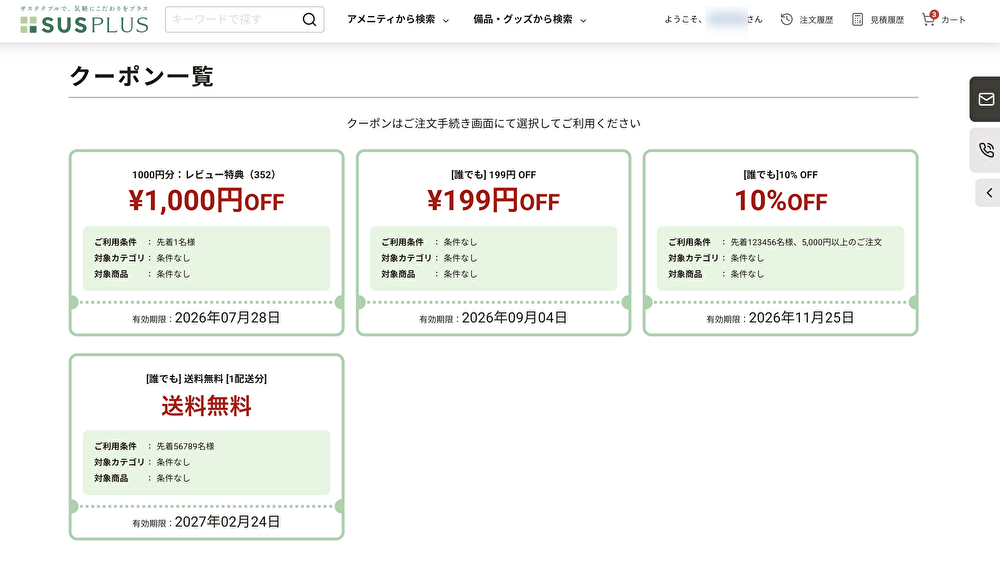The image size is (1000, 567).
Task: Open 見積履歴 estimate history link
Action: point(886,20)
